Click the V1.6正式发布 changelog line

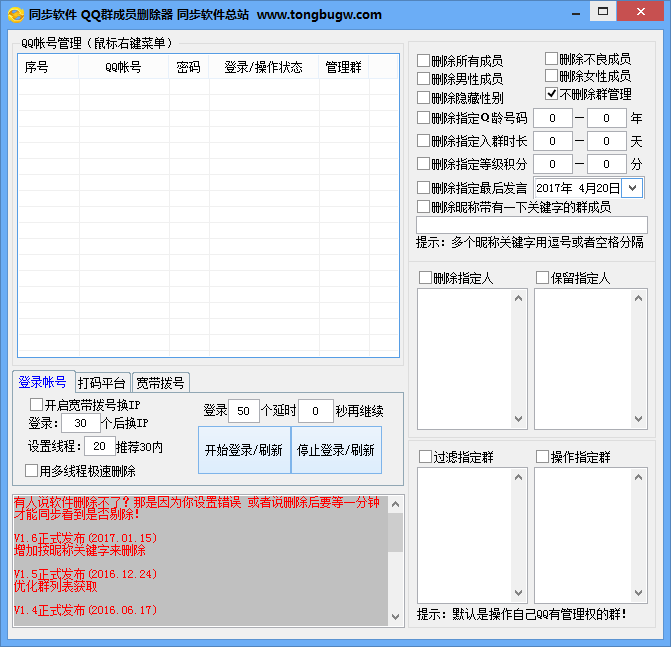point(86,538)
